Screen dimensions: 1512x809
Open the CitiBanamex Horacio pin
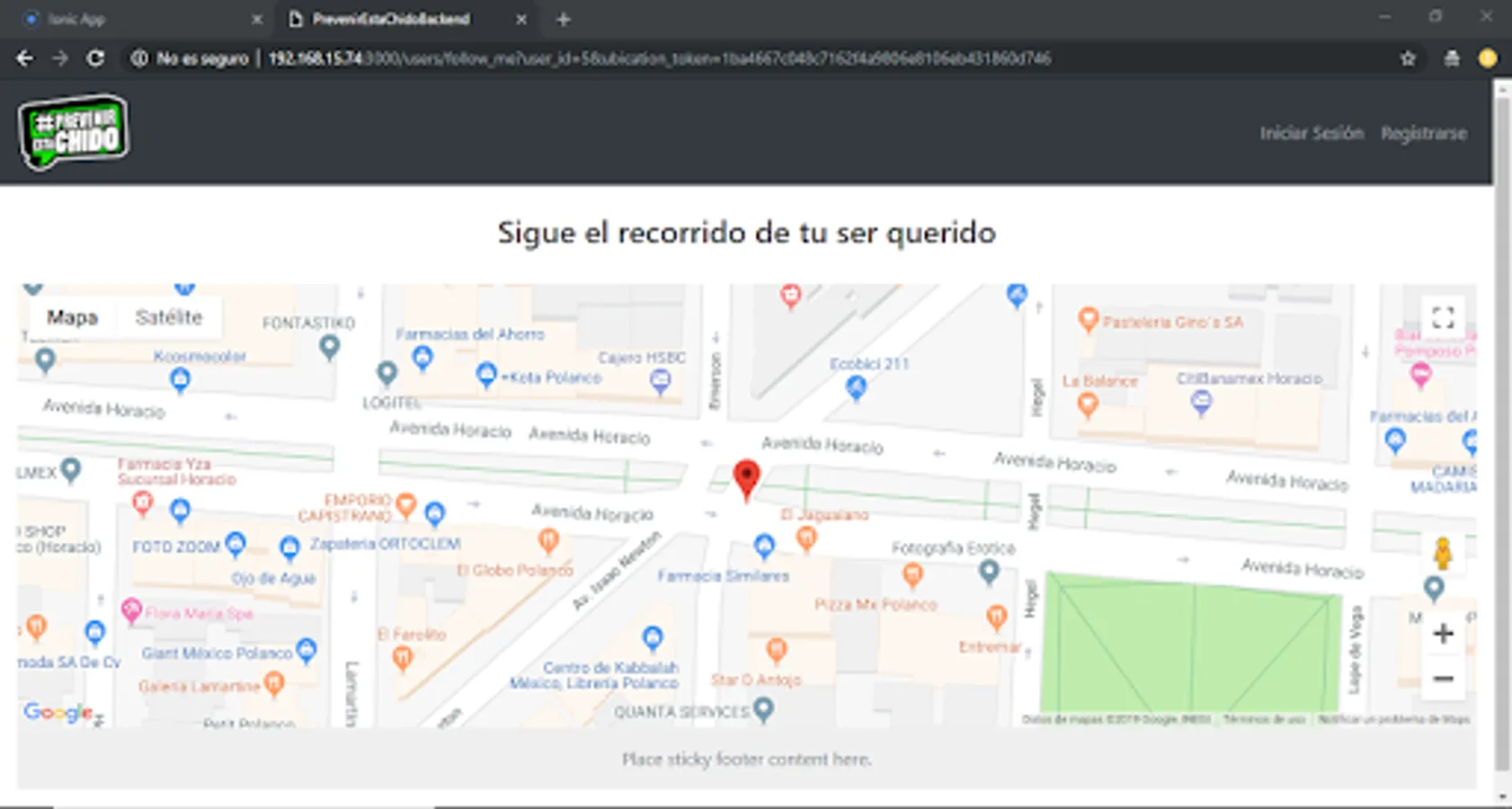coord(1201,404)
